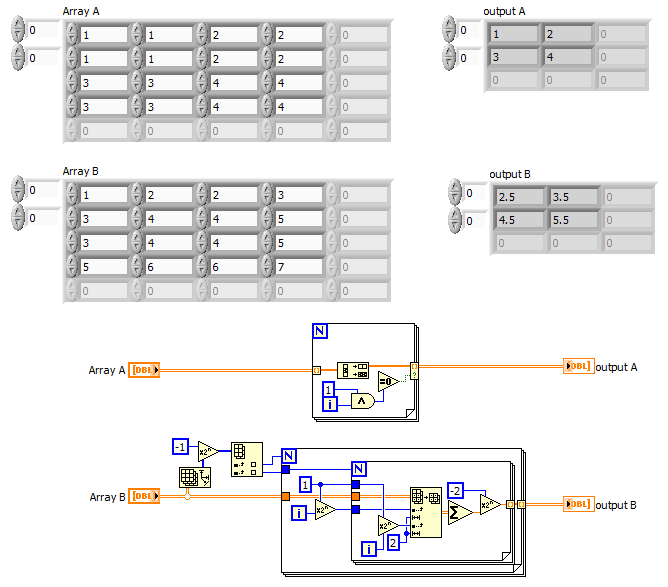Select the output B indicator terminal
The width and height of the screenshot is (668, 587).
(579, 504)
